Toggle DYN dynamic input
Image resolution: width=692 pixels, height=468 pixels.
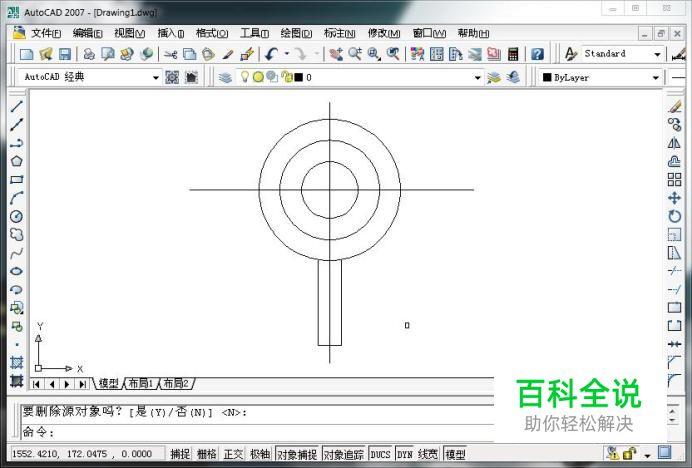(x=404, y=454)
